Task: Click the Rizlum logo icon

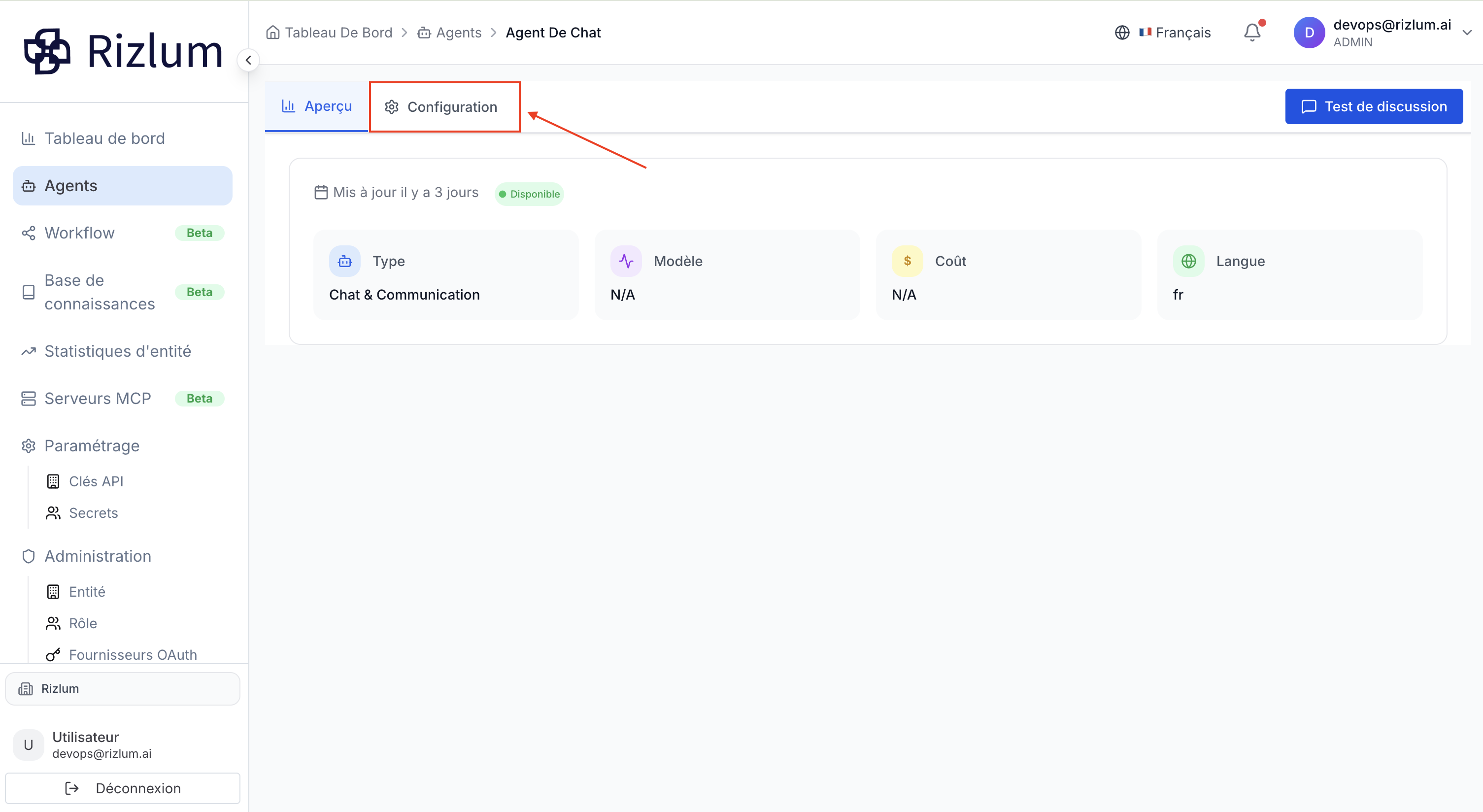Action: [47, 51]
